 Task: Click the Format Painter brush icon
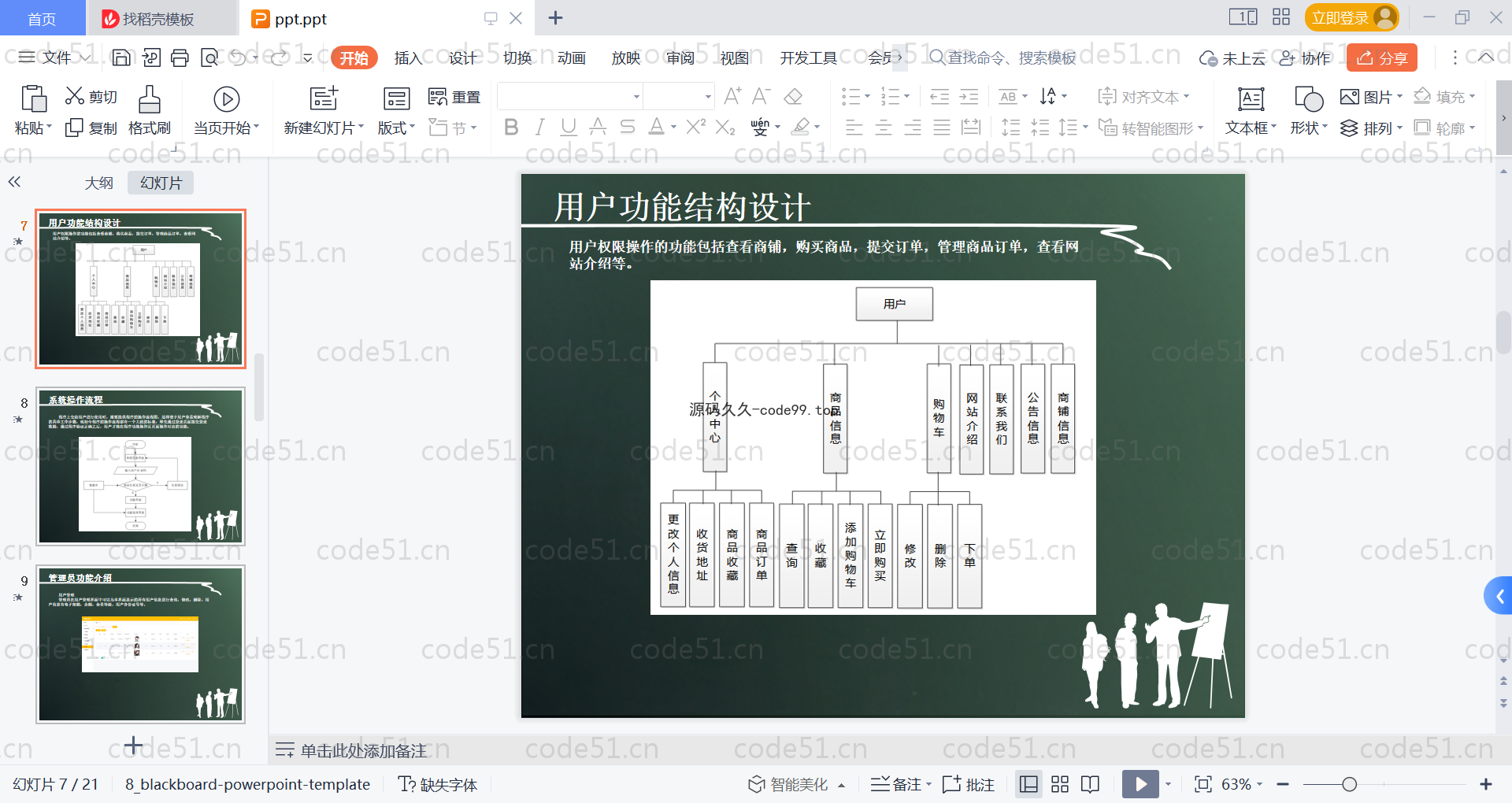(x=149, y=100)
